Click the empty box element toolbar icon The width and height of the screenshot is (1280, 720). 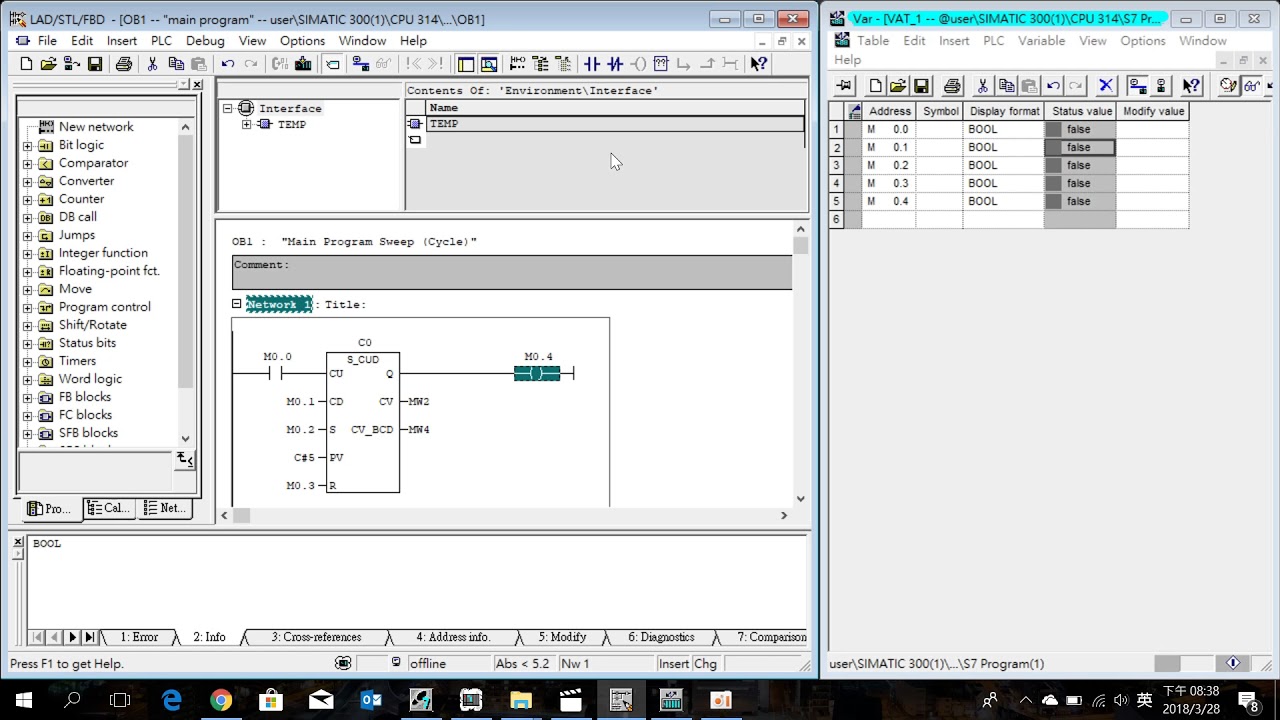(661, 64)
